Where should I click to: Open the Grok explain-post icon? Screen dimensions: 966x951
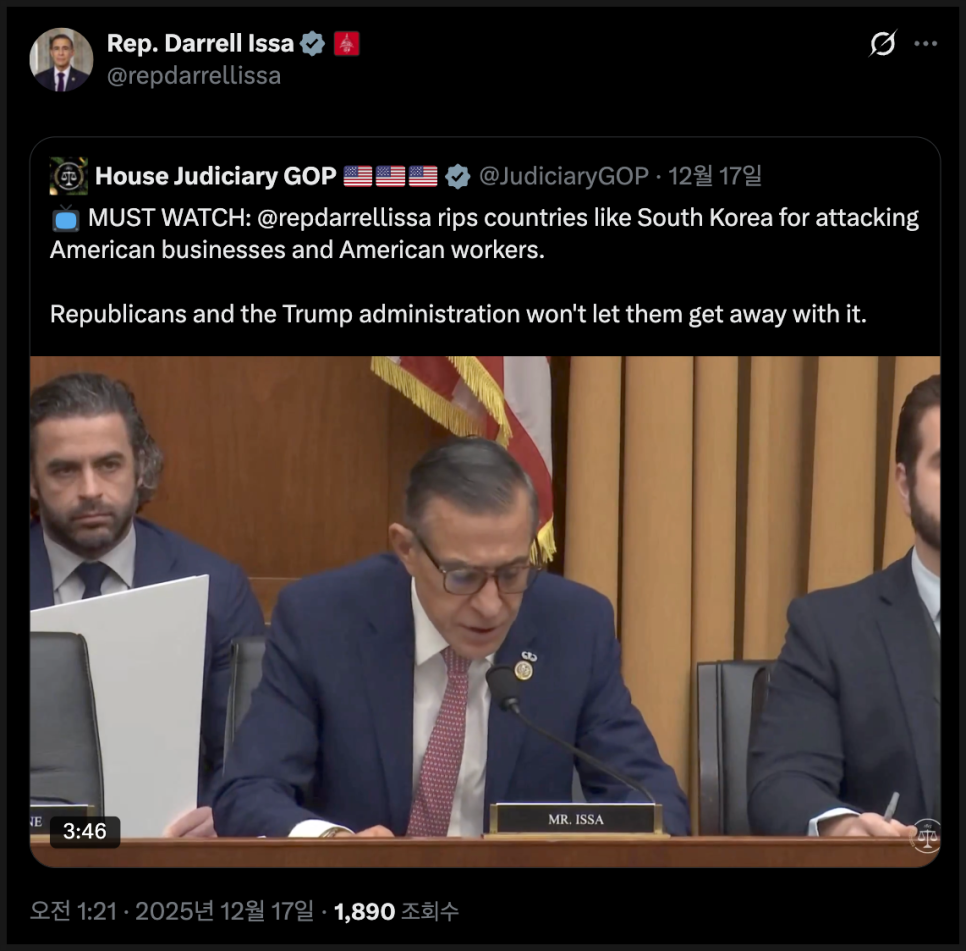click(882, 44)
